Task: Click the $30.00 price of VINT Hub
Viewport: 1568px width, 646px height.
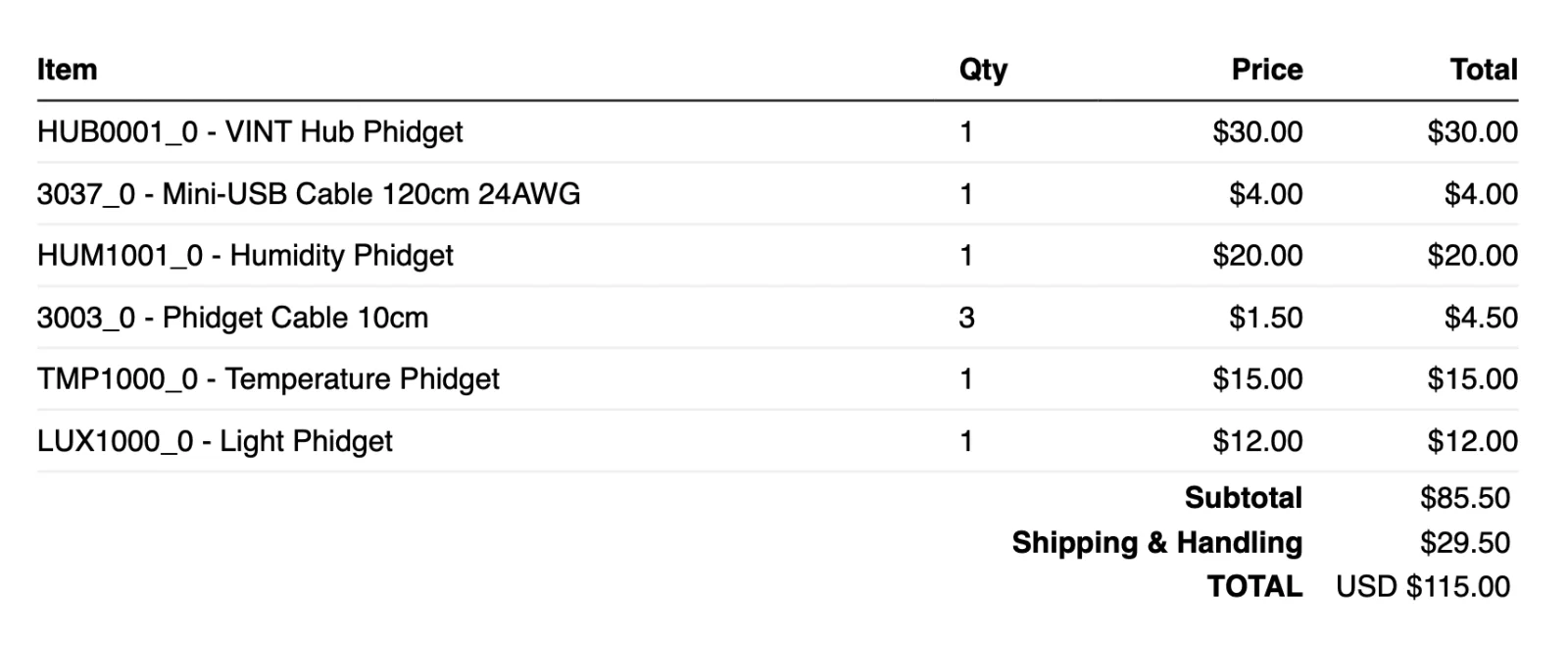Action: (x=1257, y=132)
